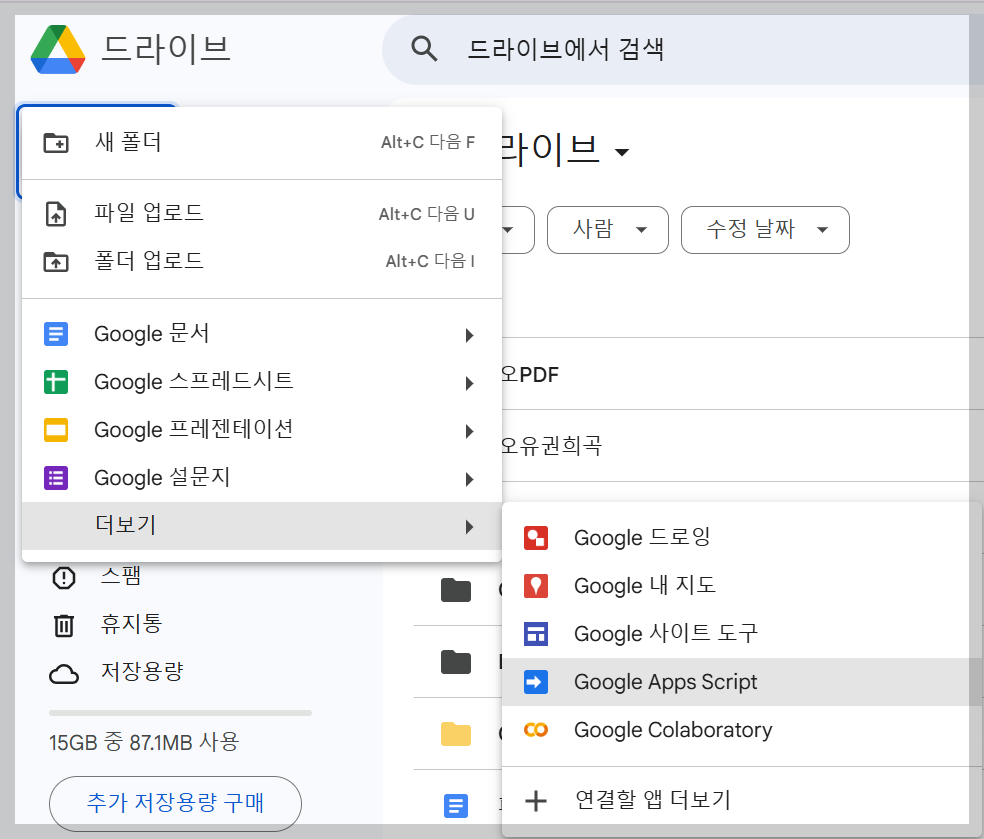Click the storage usage progress bar
The height and width of the screenshot is (839, 984).
pos(180,713)
